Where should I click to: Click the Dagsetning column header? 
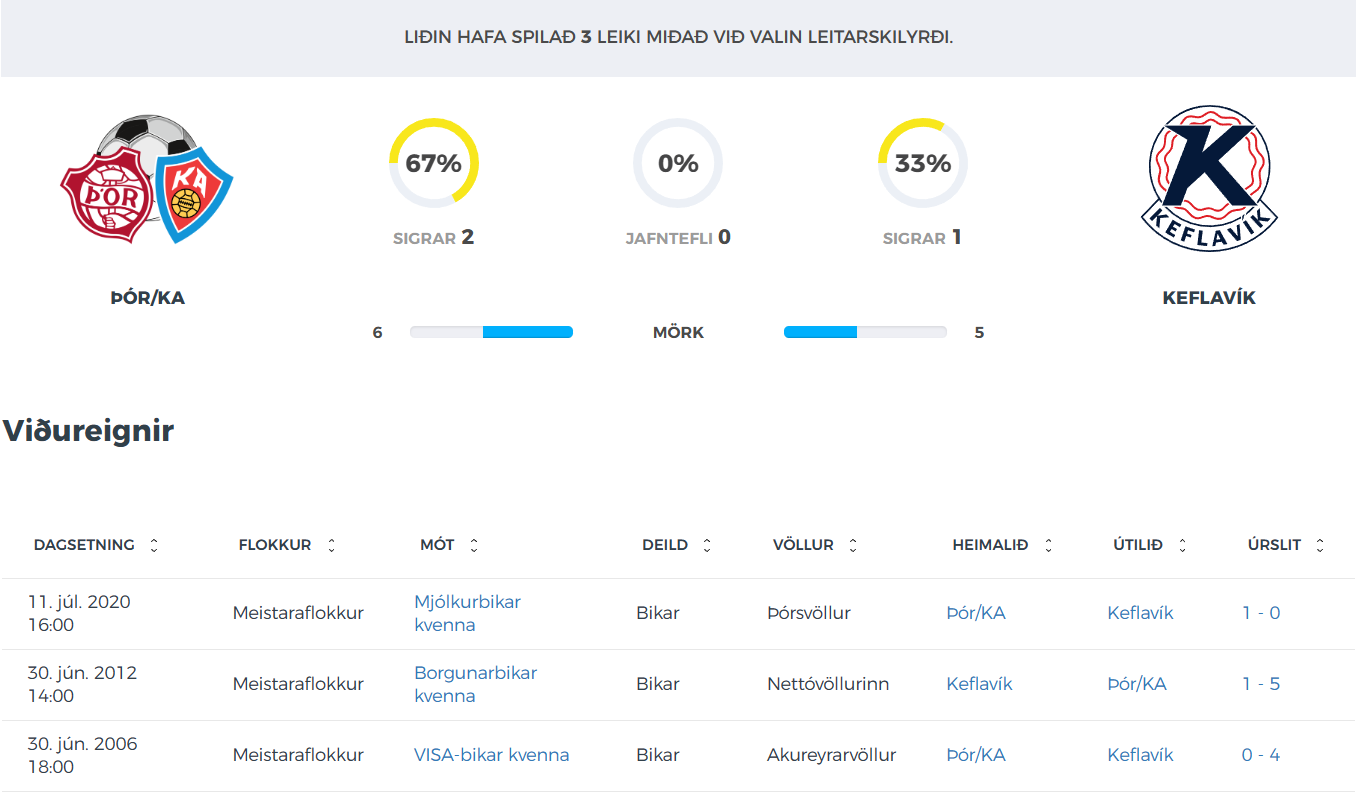84,545
